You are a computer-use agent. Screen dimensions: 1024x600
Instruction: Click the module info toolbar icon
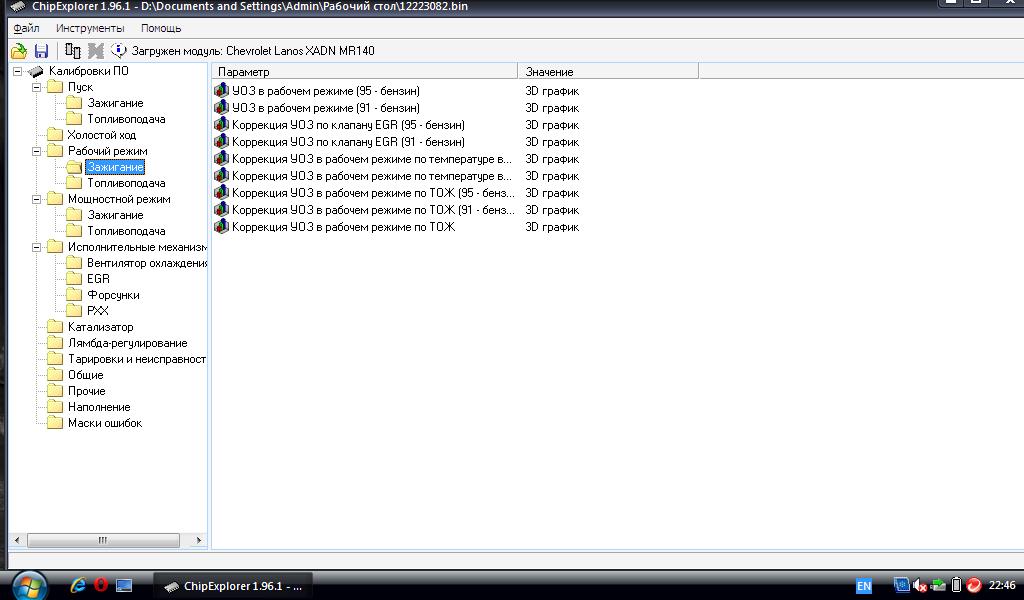point(119,51)
